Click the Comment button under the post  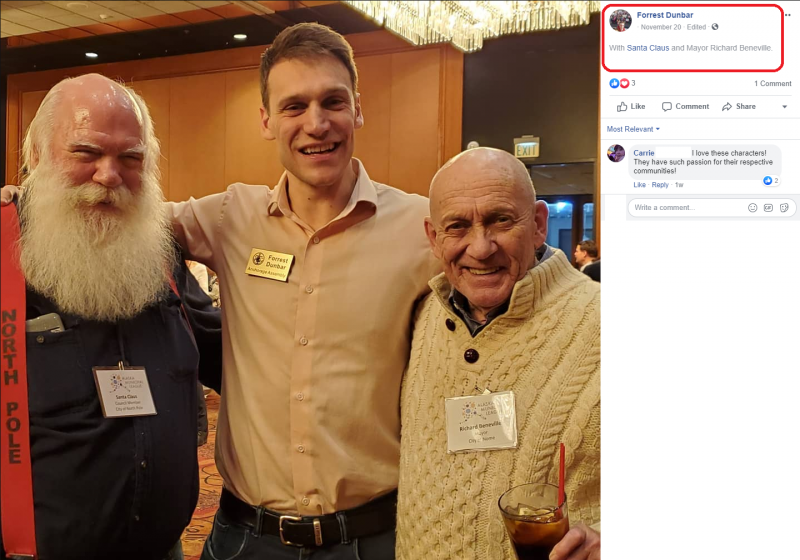point(686,107)
